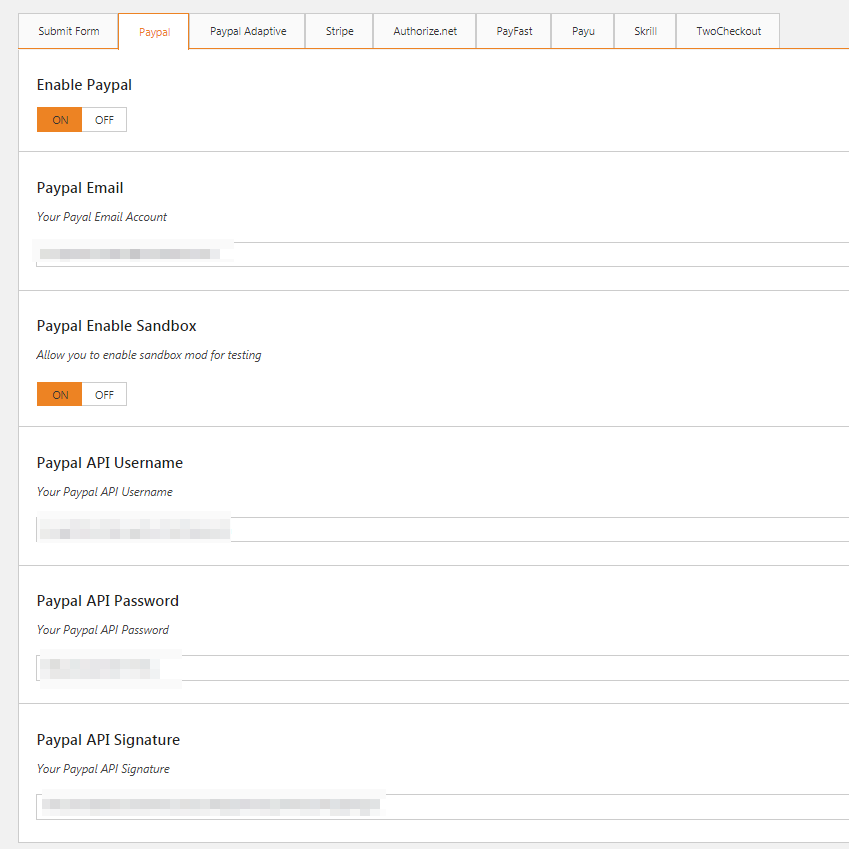Click 'Your Payal Email Account' description

pos(102,217)
